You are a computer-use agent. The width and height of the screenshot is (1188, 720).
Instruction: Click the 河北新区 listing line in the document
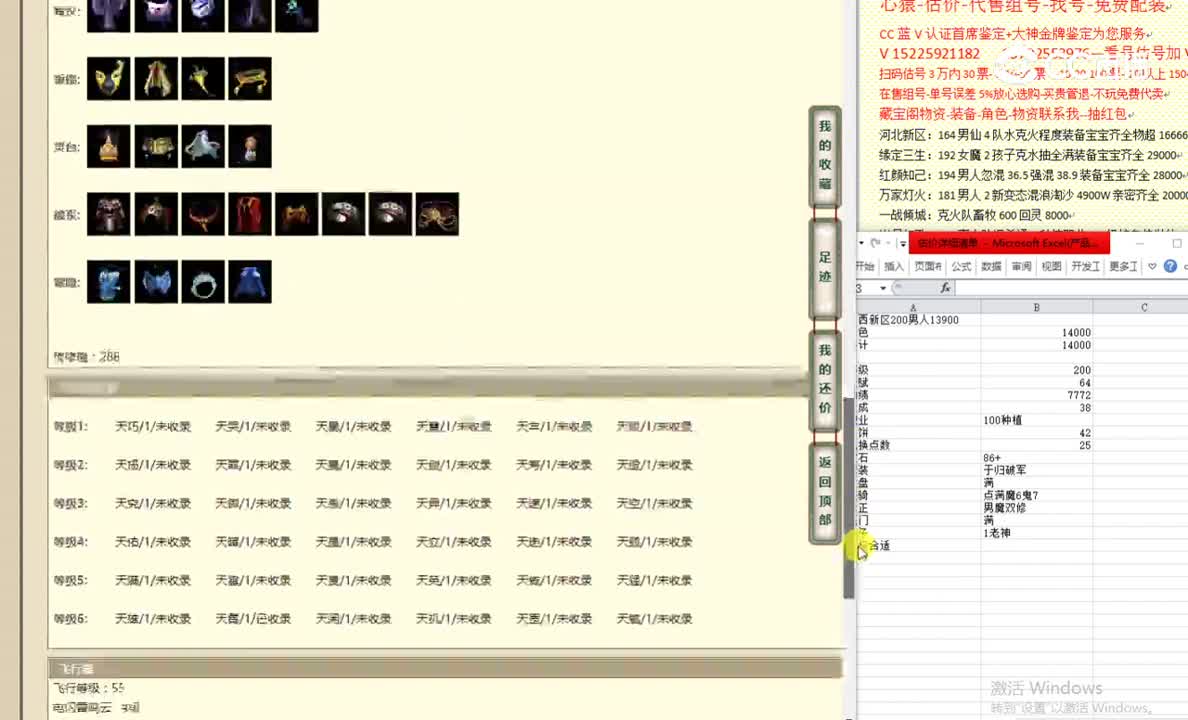point(1033,135)
